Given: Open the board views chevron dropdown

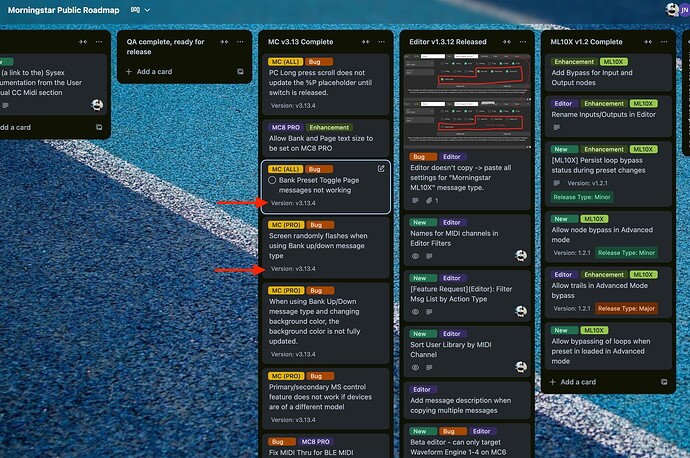Looking at the screenshot, I should 147,10.
